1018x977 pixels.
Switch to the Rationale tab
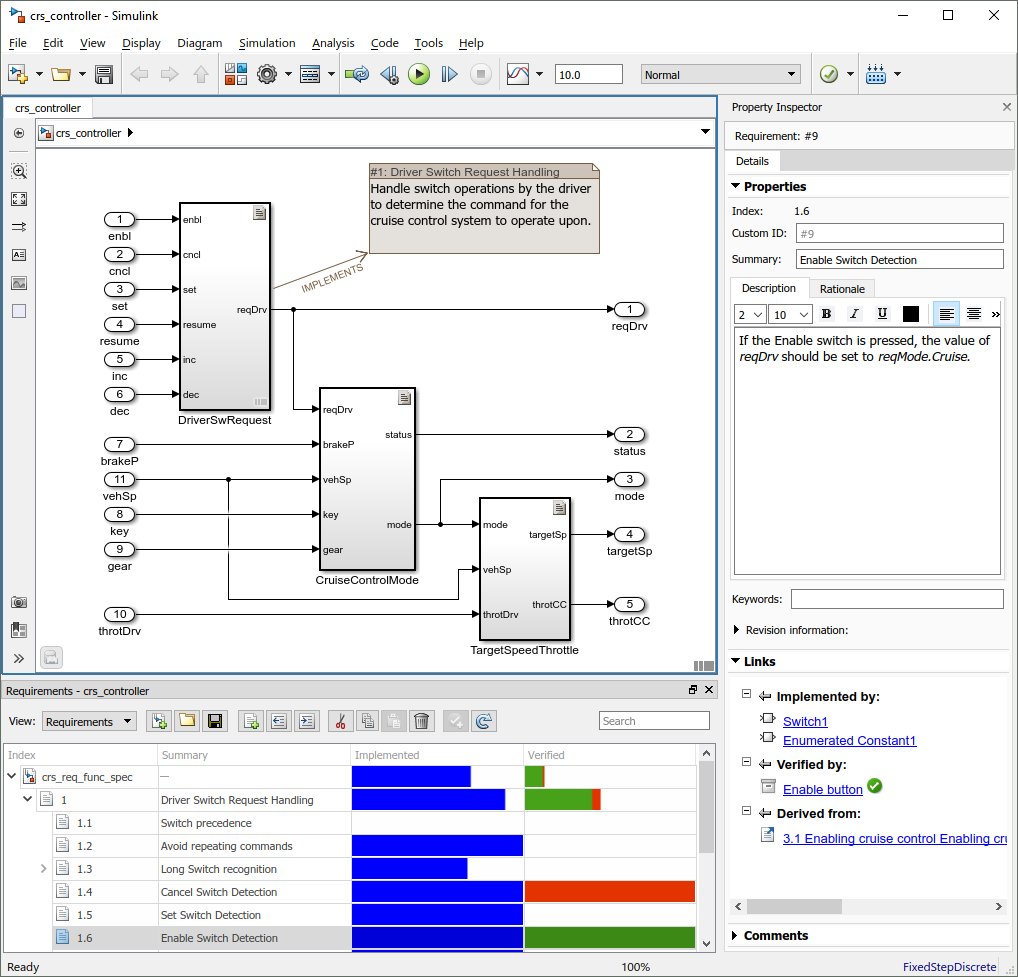(x=842, y=289)
